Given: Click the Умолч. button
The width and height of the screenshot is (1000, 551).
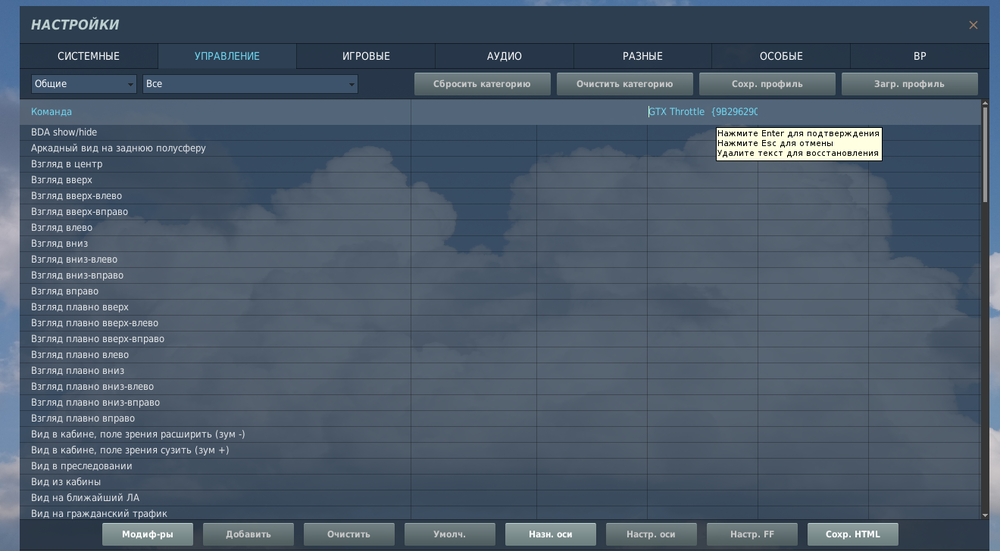Looking at the screenshot, I should (x=450, y=534).
